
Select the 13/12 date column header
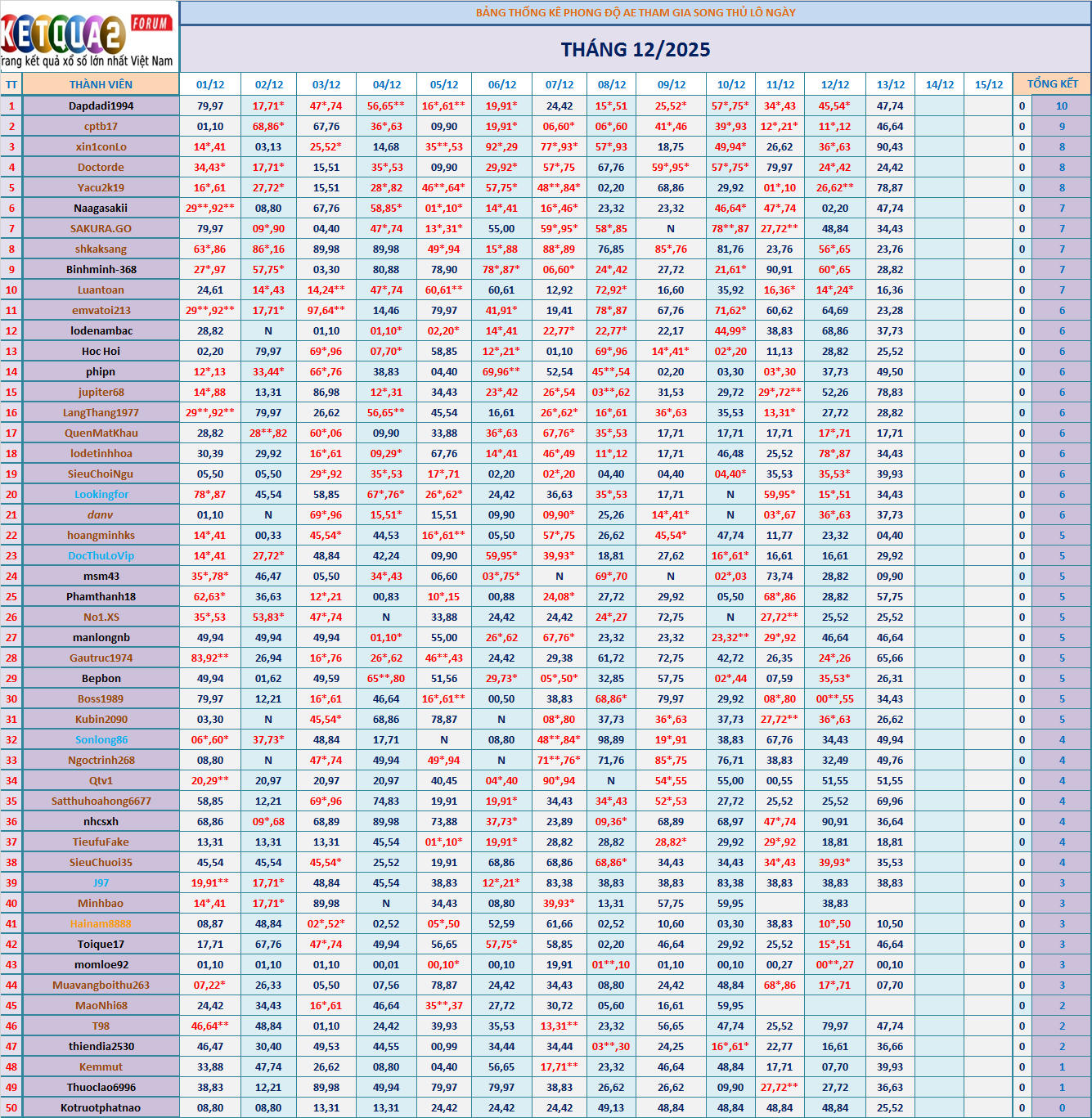pos(890,84)
